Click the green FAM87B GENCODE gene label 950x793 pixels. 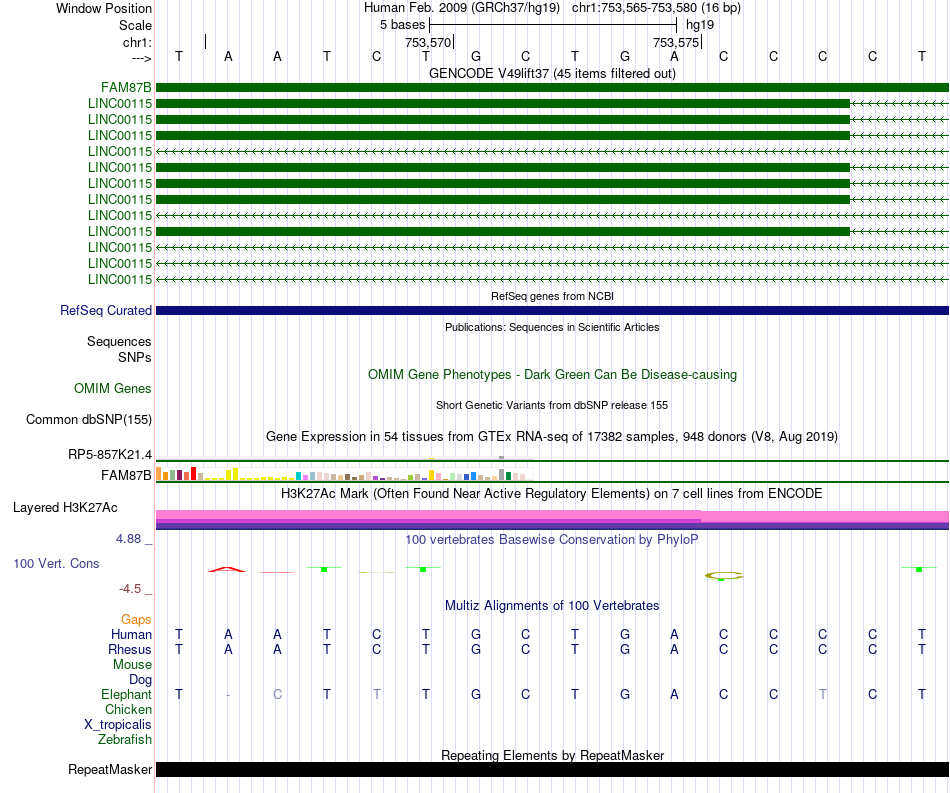click(x=126, y=88)
